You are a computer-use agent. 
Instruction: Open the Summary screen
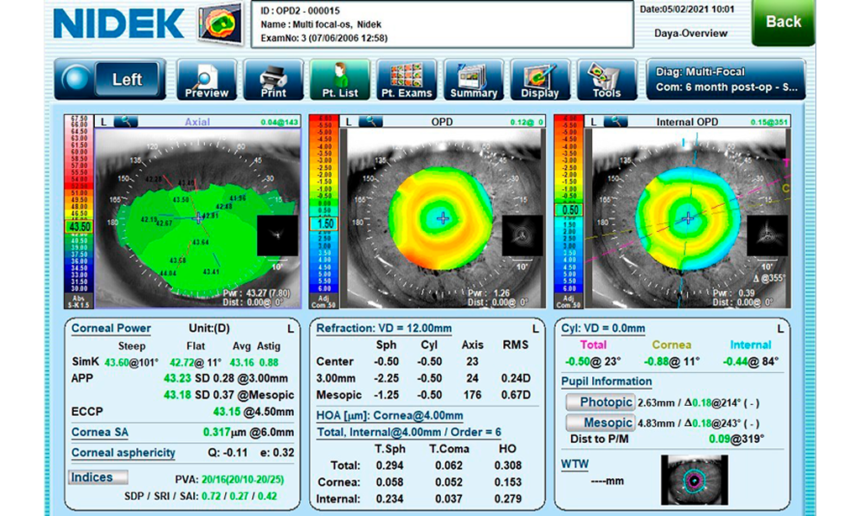point(473,80)
